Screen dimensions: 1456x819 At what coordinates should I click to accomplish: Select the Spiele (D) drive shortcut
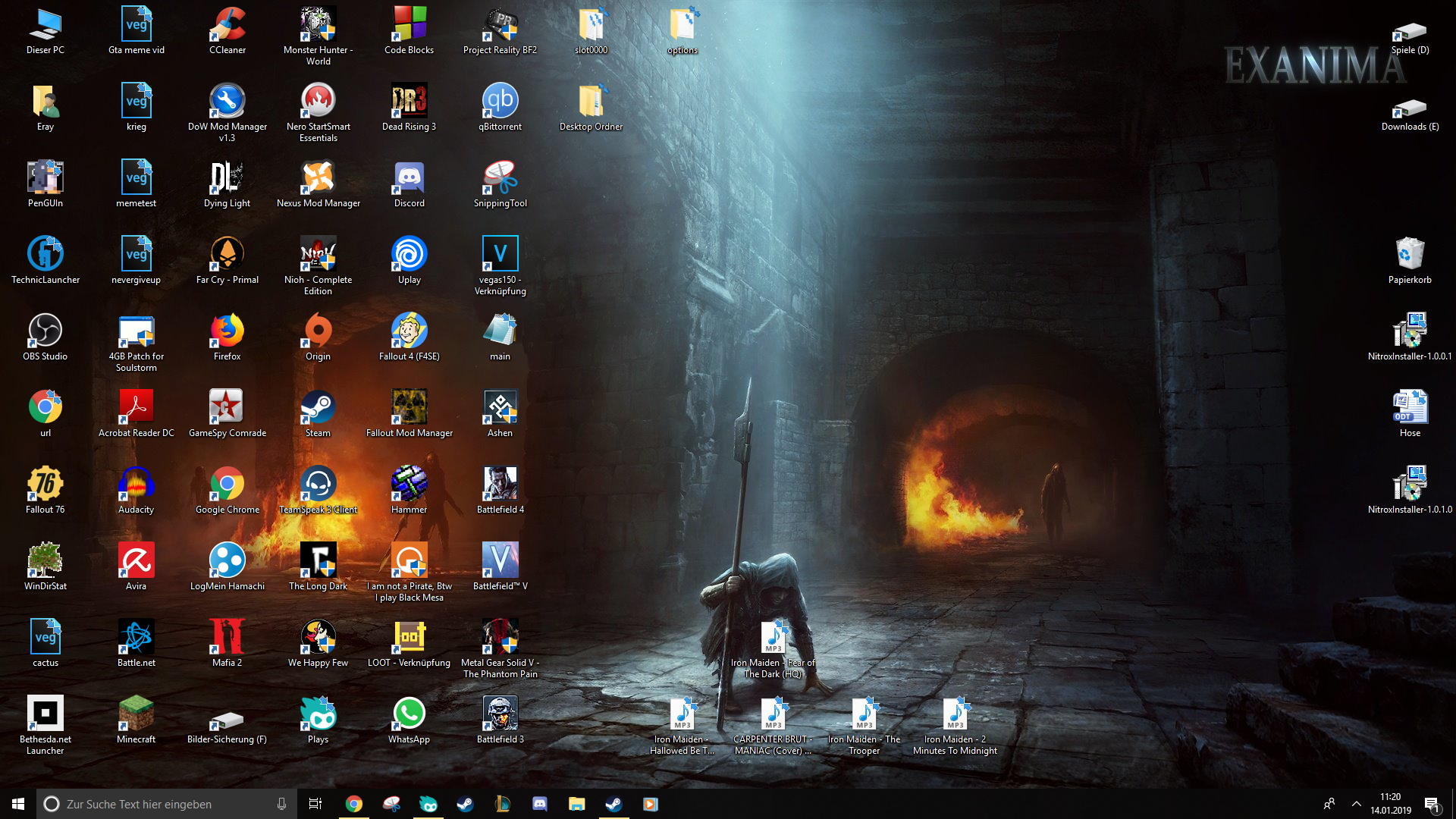click(1410, 36)
